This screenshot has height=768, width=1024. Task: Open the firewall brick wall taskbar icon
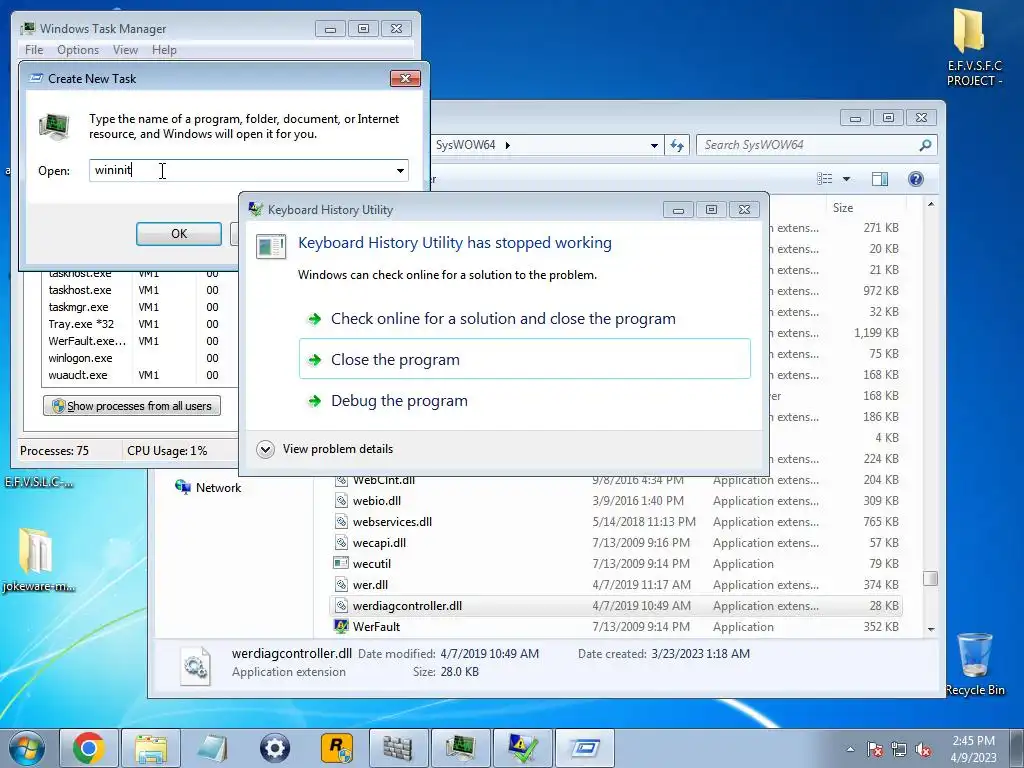(x=398, y=748)
